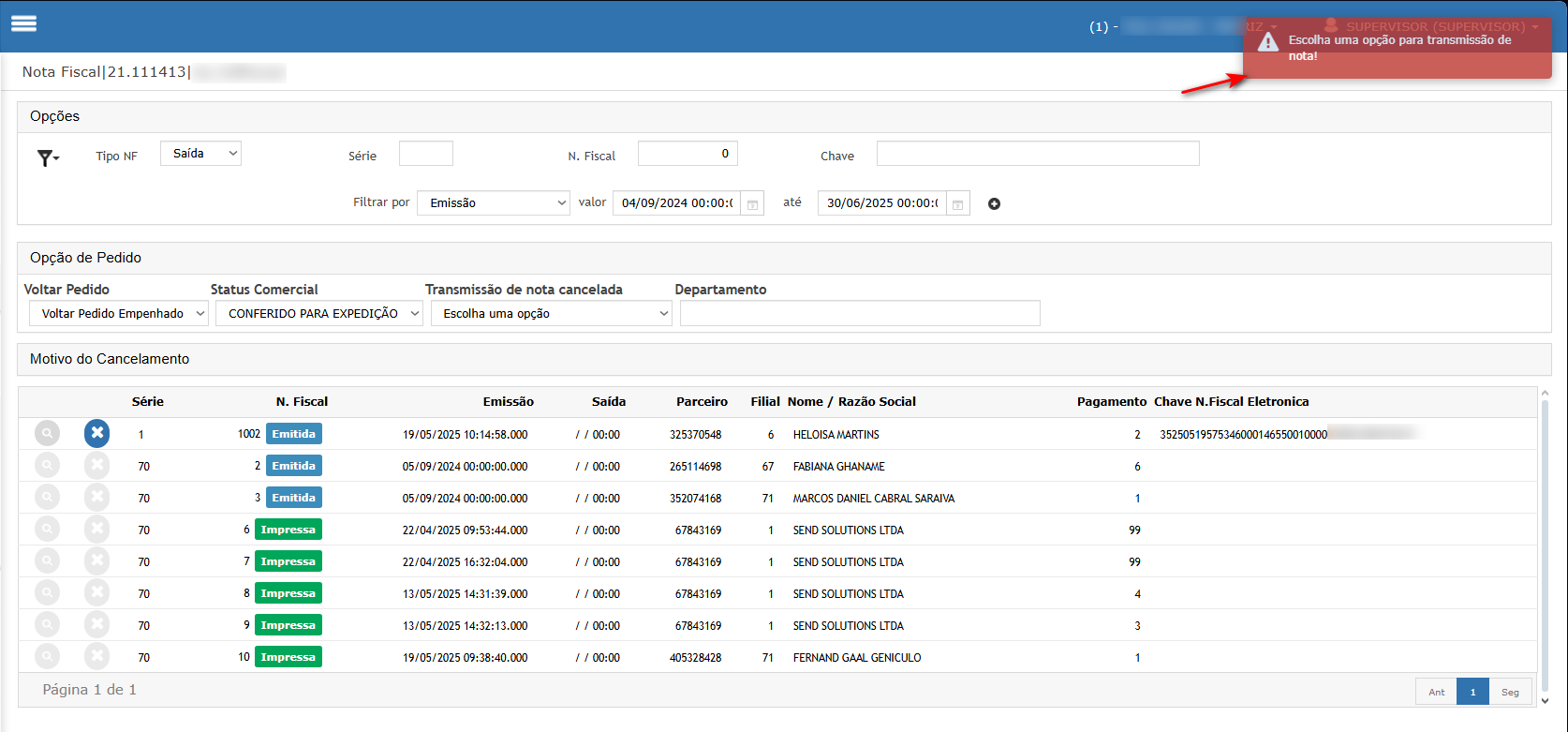Viewport: 1568px width, 732px height.
Task: Sort by Pagamento column header
Action: coord(1112,401)
